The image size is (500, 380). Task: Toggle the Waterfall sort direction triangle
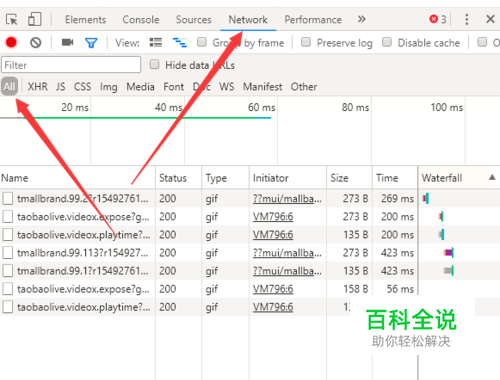click(492, 177)
